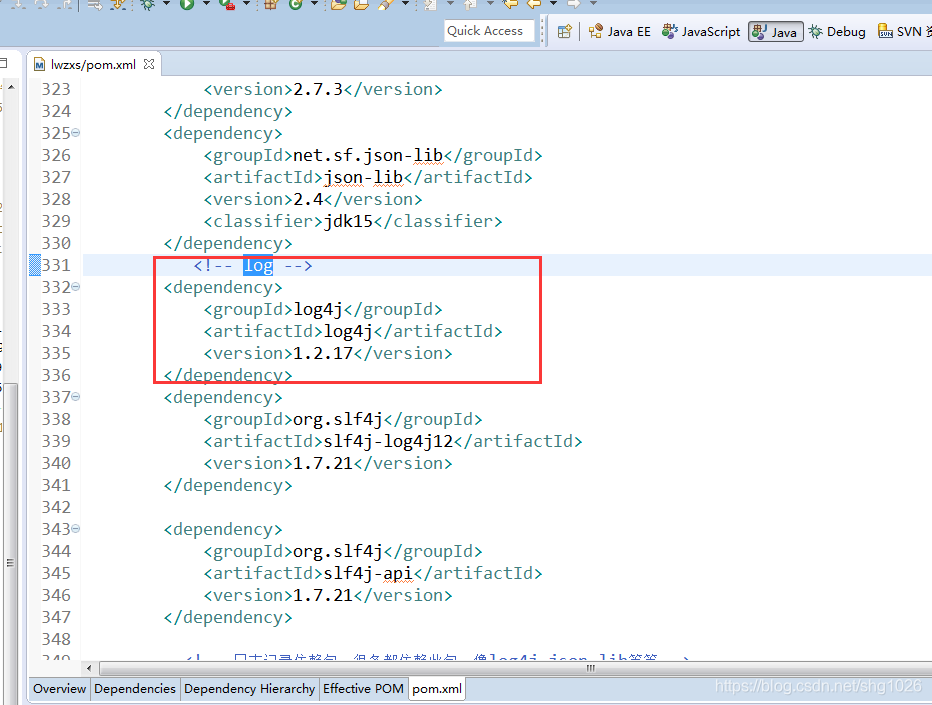
Task: Click the Open Perspective icon
Action: pyautogui.click(x=565, y=32)
